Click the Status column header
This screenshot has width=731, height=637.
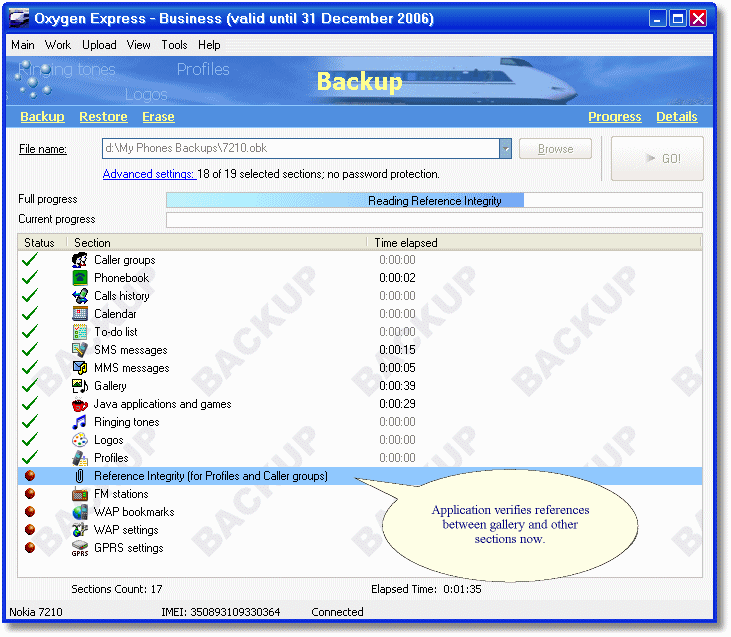click(40, 243)
